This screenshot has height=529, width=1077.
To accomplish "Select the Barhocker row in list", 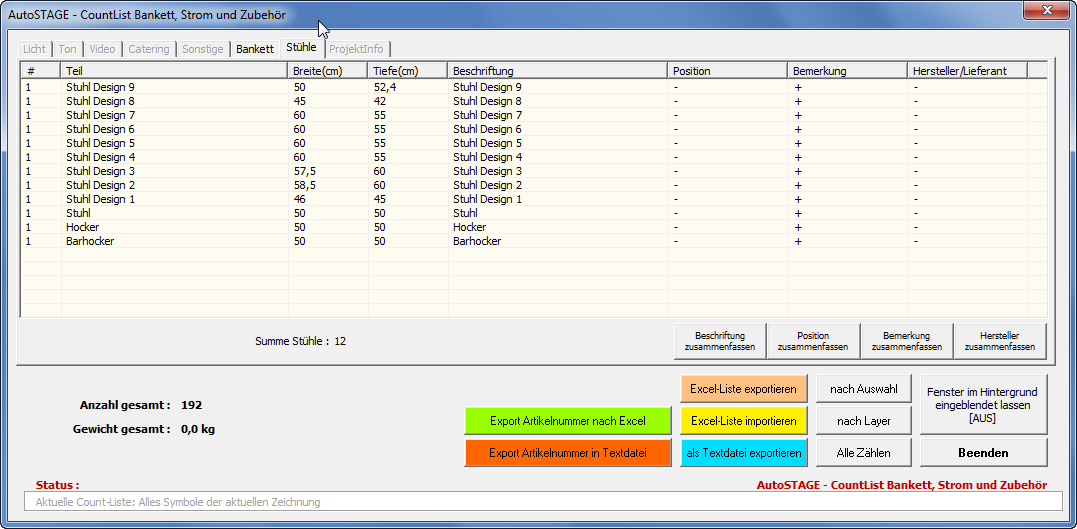I will pyautogui.click(x=88, y=241).
